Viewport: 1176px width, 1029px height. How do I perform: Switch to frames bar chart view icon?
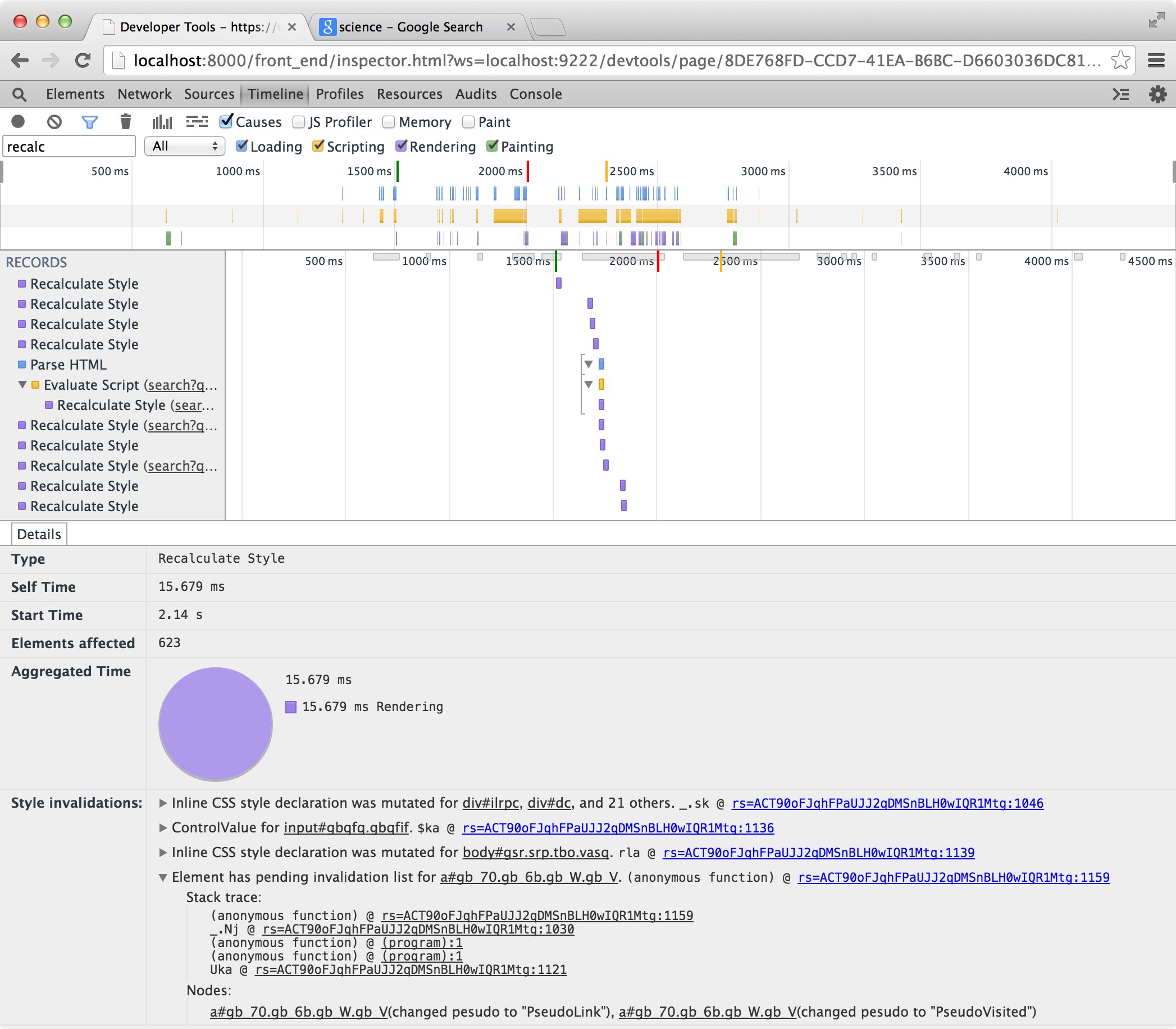(x=162, y=122)
